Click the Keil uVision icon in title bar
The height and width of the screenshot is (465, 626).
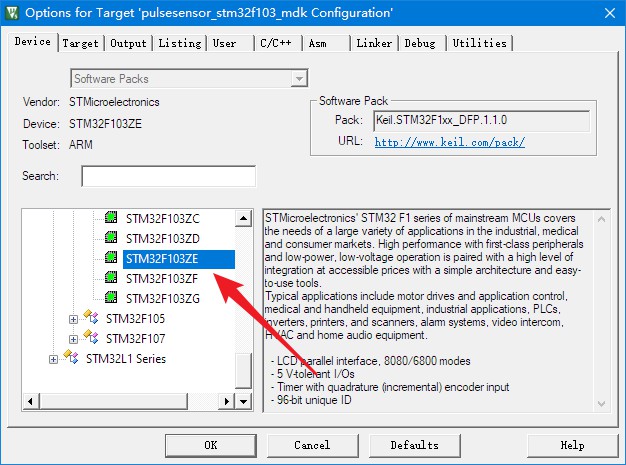(12, 13)
